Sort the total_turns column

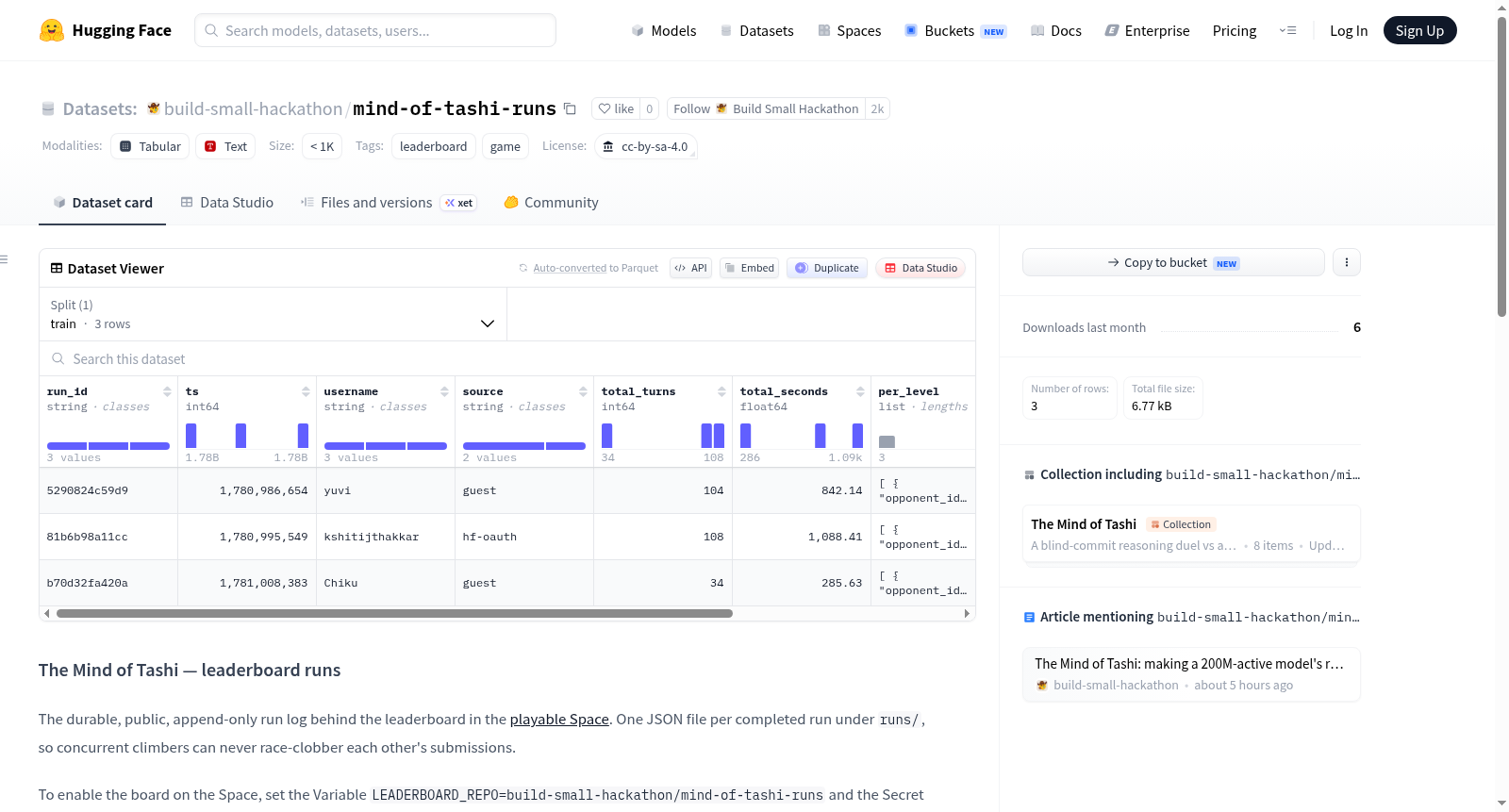click(x=721, y=391)
